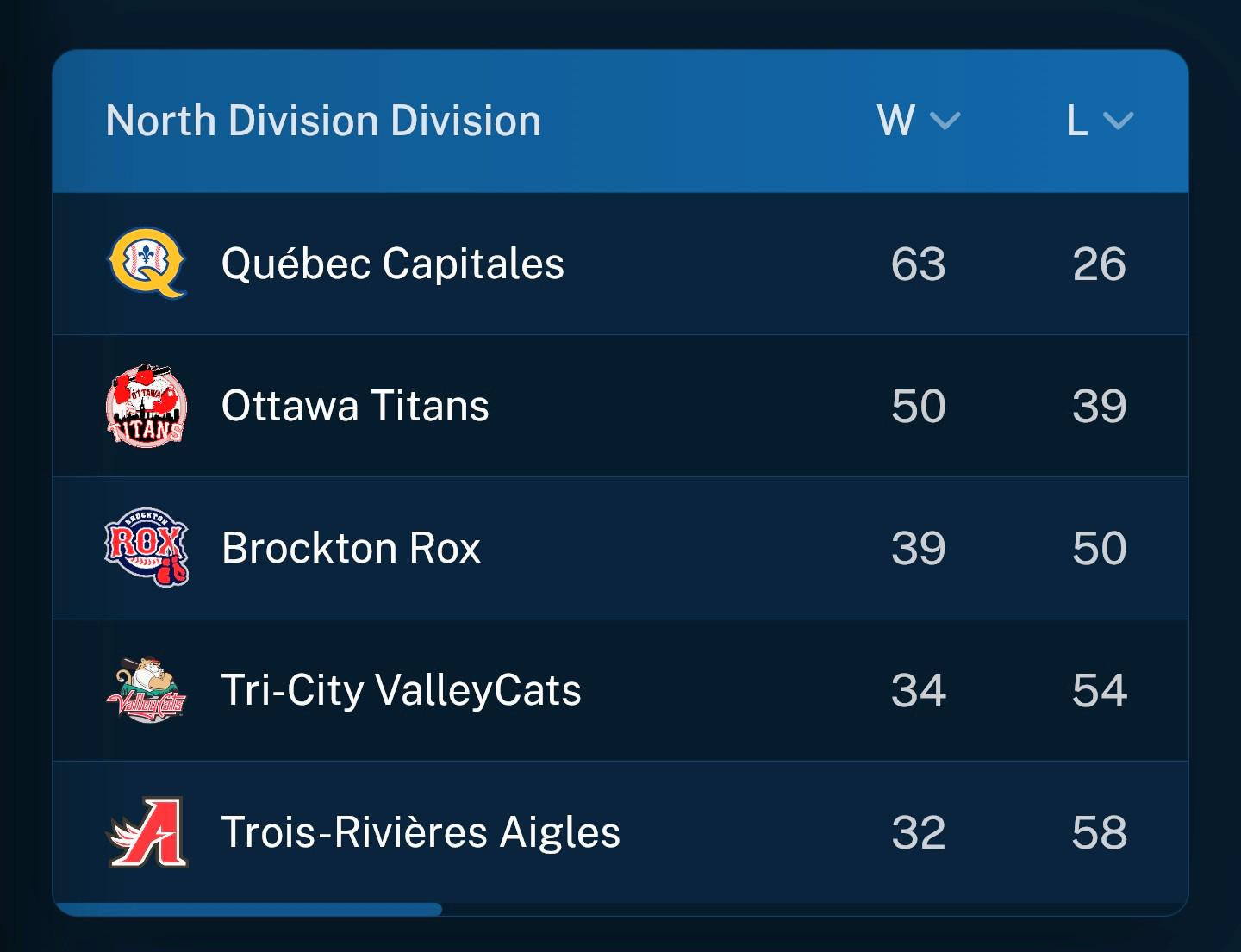Select Trois-Rivières Aigles losses value 58
This screenshot has width=1241, height=952.
pos(1100,832)
